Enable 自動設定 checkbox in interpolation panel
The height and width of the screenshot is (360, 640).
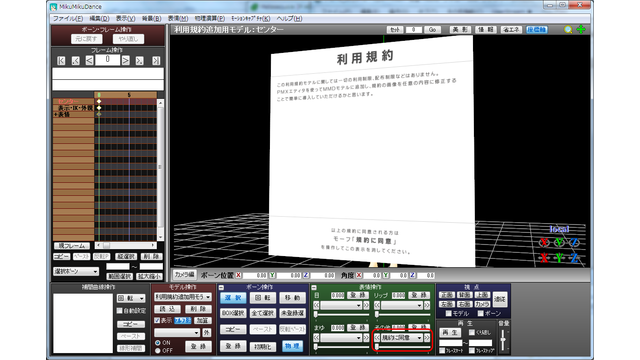[120, 311]
